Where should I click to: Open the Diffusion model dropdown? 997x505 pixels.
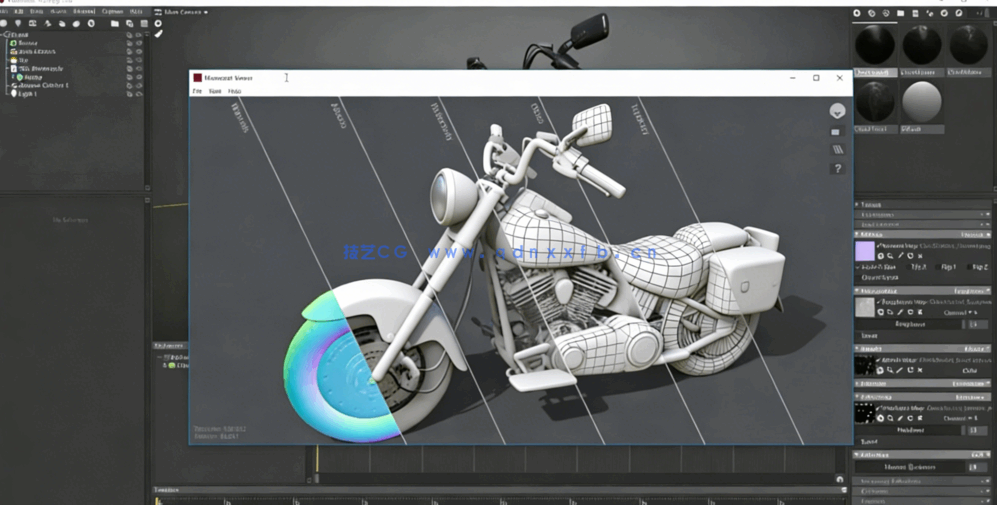[972, 384]
